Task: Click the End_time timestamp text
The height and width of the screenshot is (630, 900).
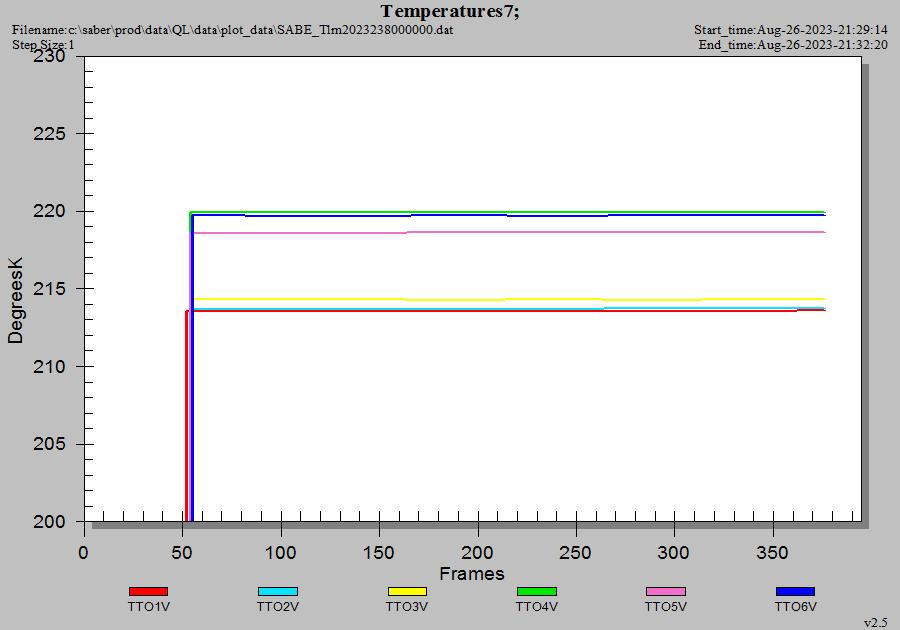Action: click(793, 45)
